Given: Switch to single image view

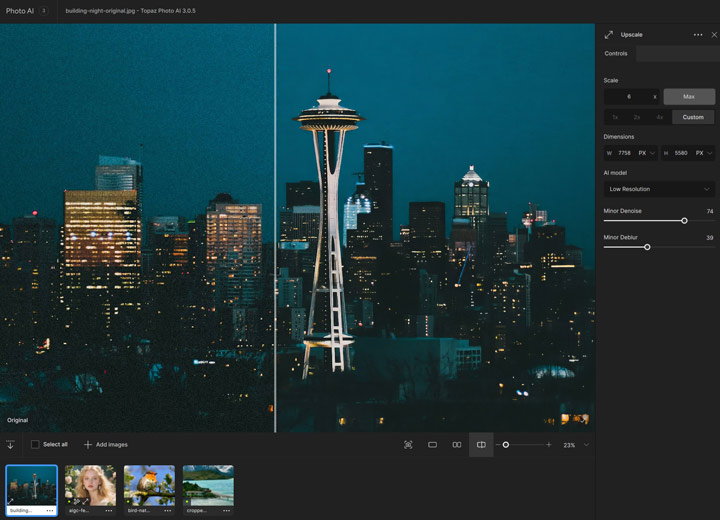Looking at the screenshot, I should click(432, 445).
